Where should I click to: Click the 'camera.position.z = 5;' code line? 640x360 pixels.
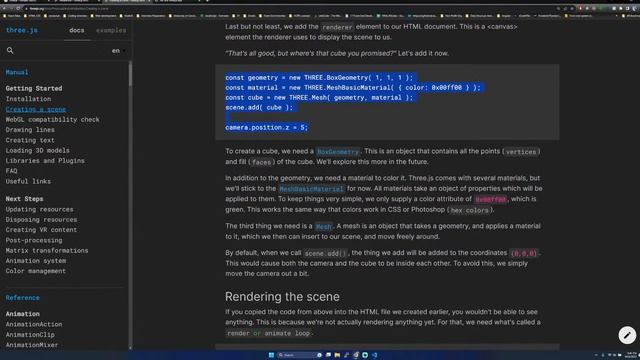click(267, 127)
